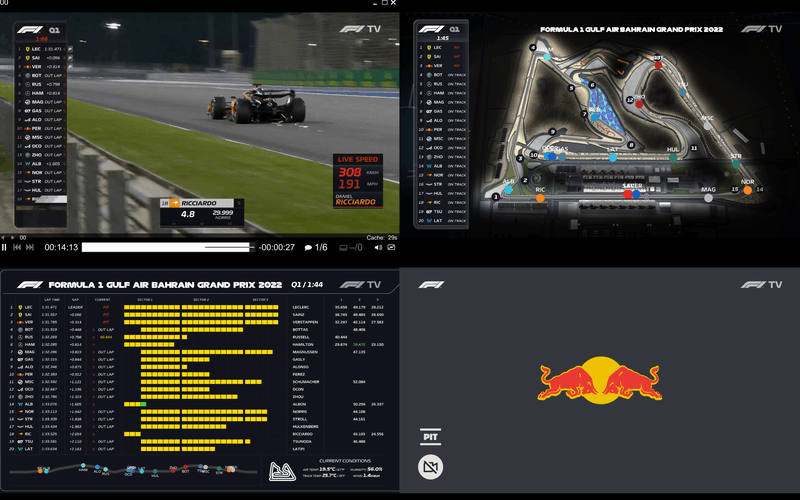Click LAT ON TRACK row in map window tower
The width and height of the screenshot is (800, 500).
[442, 220]
